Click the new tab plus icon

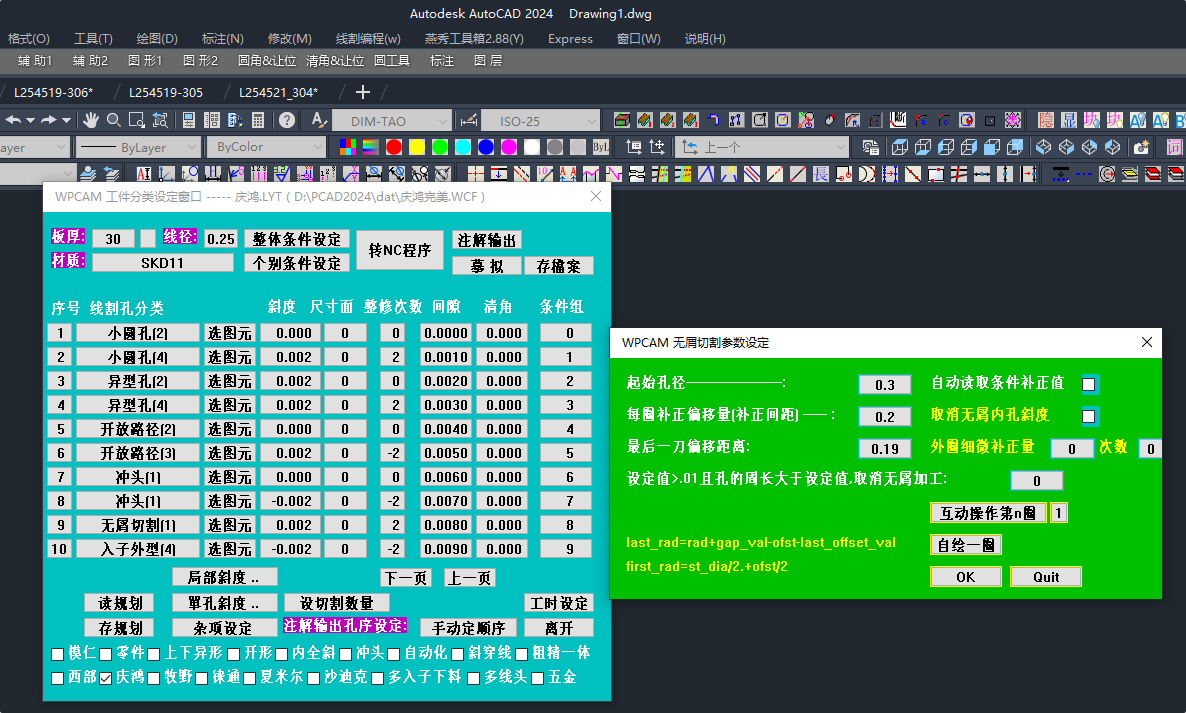pos(363,92)
